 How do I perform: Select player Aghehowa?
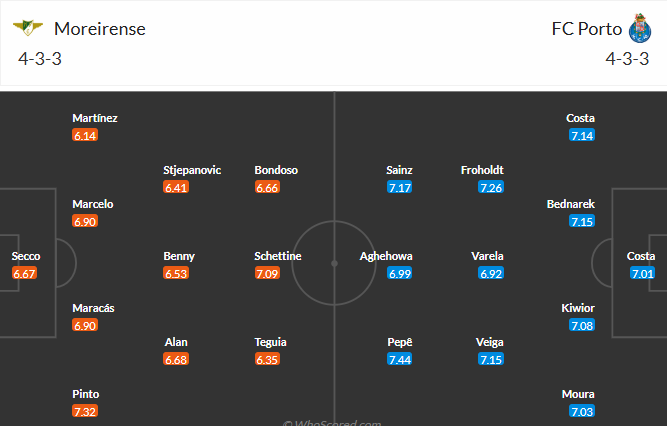pyautogui.click(x=387, y=256)
